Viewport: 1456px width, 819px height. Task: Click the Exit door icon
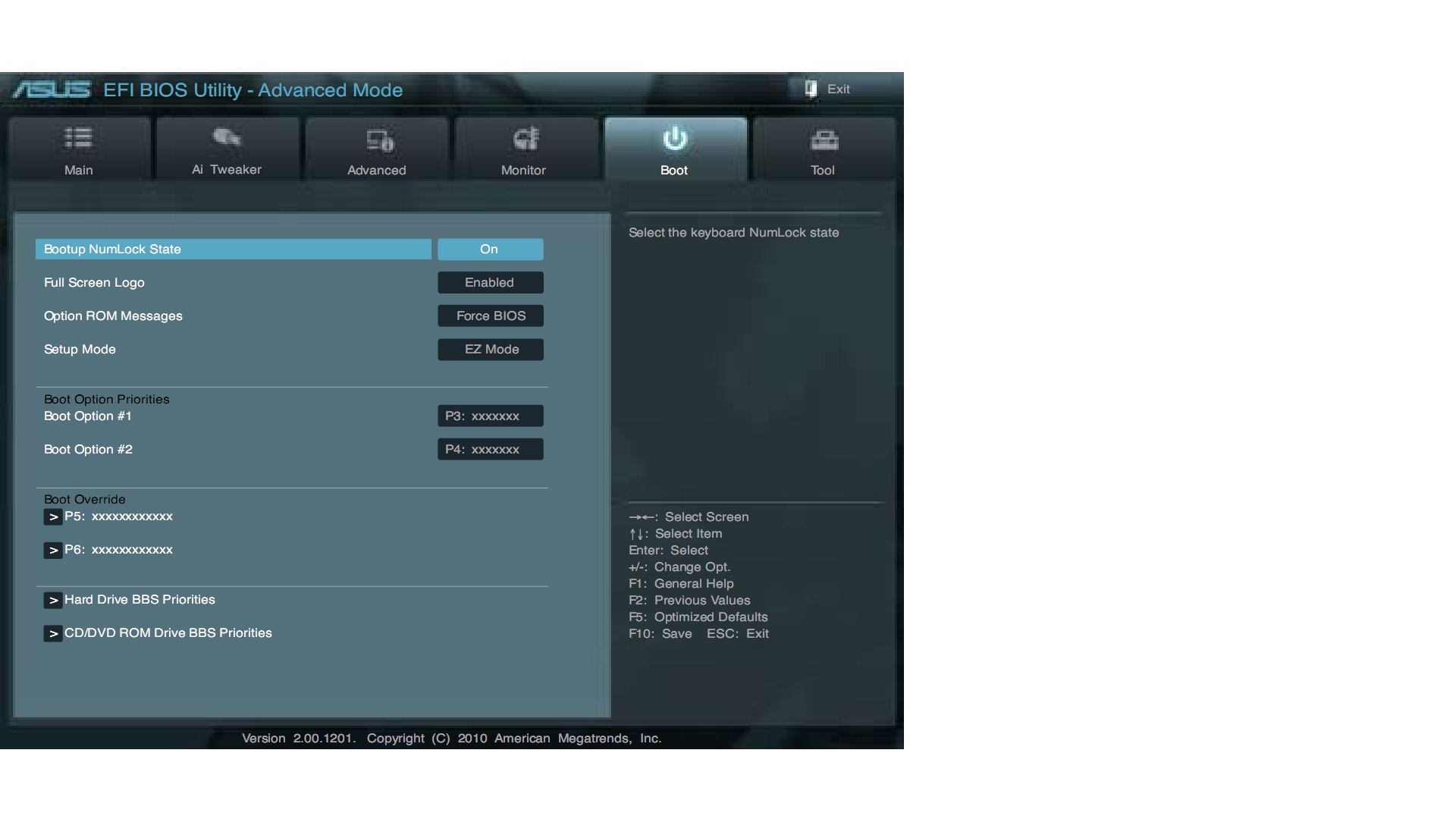[x=811, y=89]
